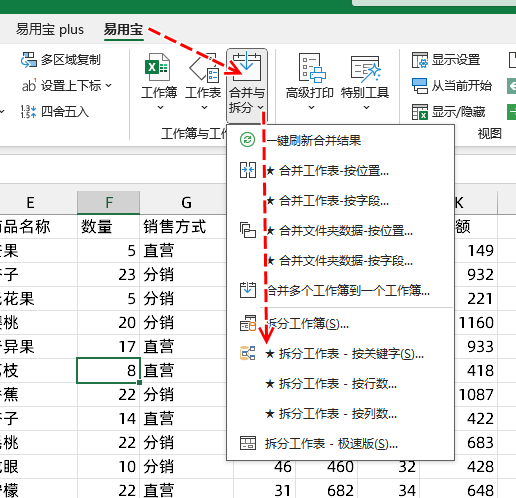The width and height of the screenshot is (516, 498).
Task: Select column E header
Action: (38, 202)
